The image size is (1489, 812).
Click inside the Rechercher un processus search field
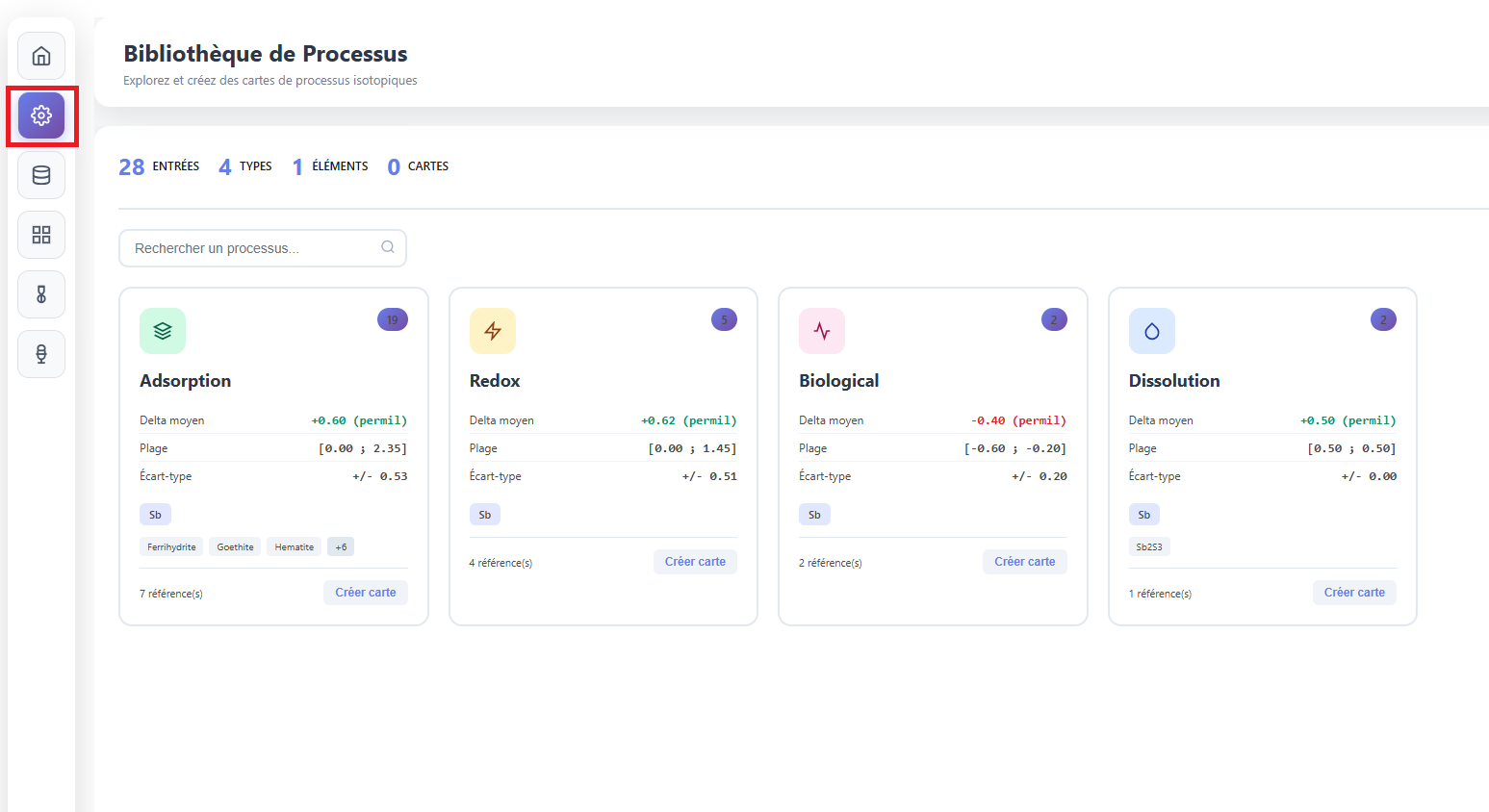coord(250,247)
